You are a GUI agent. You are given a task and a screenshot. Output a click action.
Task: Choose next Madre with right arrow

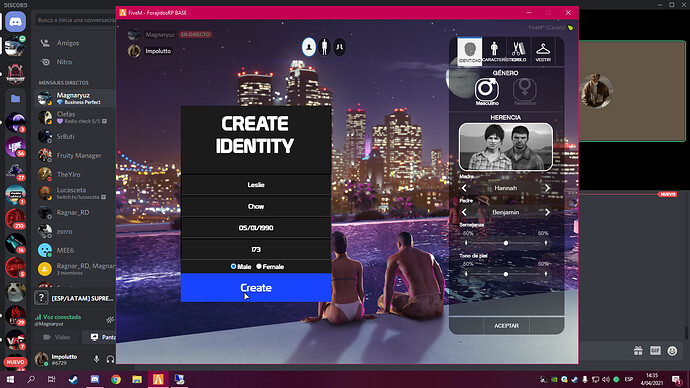[547, 188]
